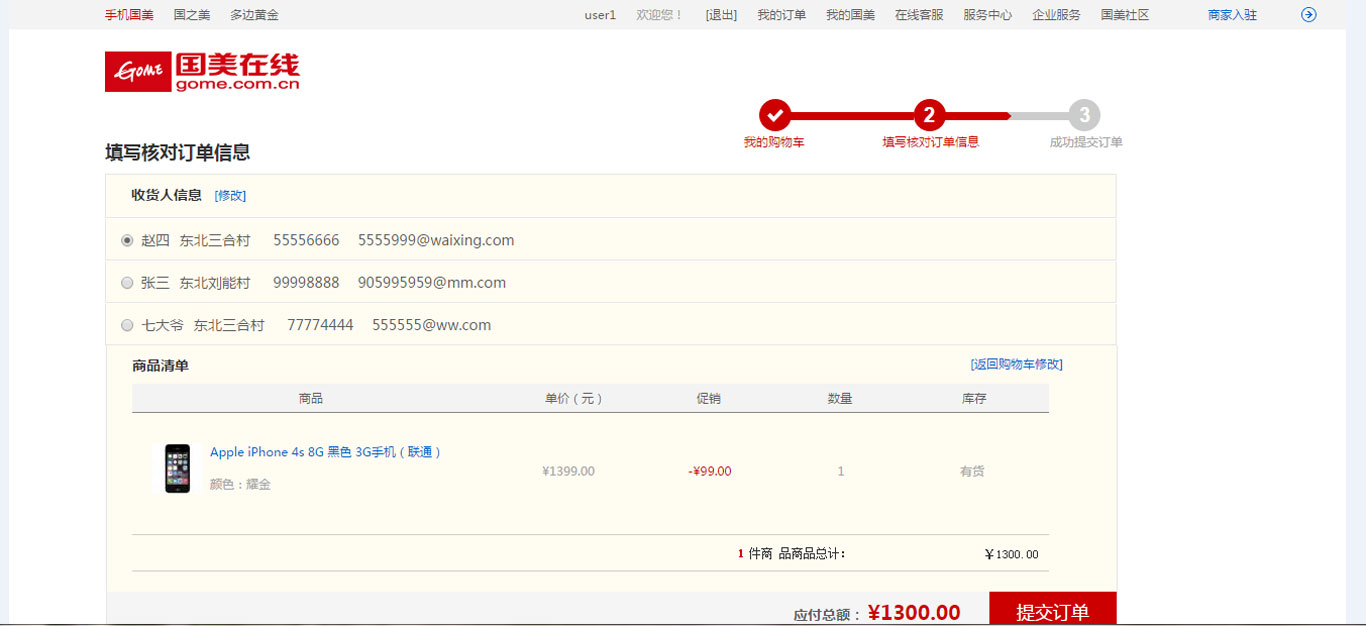Select recipient 张三 radio button
Image resolution: width=1366 pixels, height=626 pixels.
click(x=127, y=283)
